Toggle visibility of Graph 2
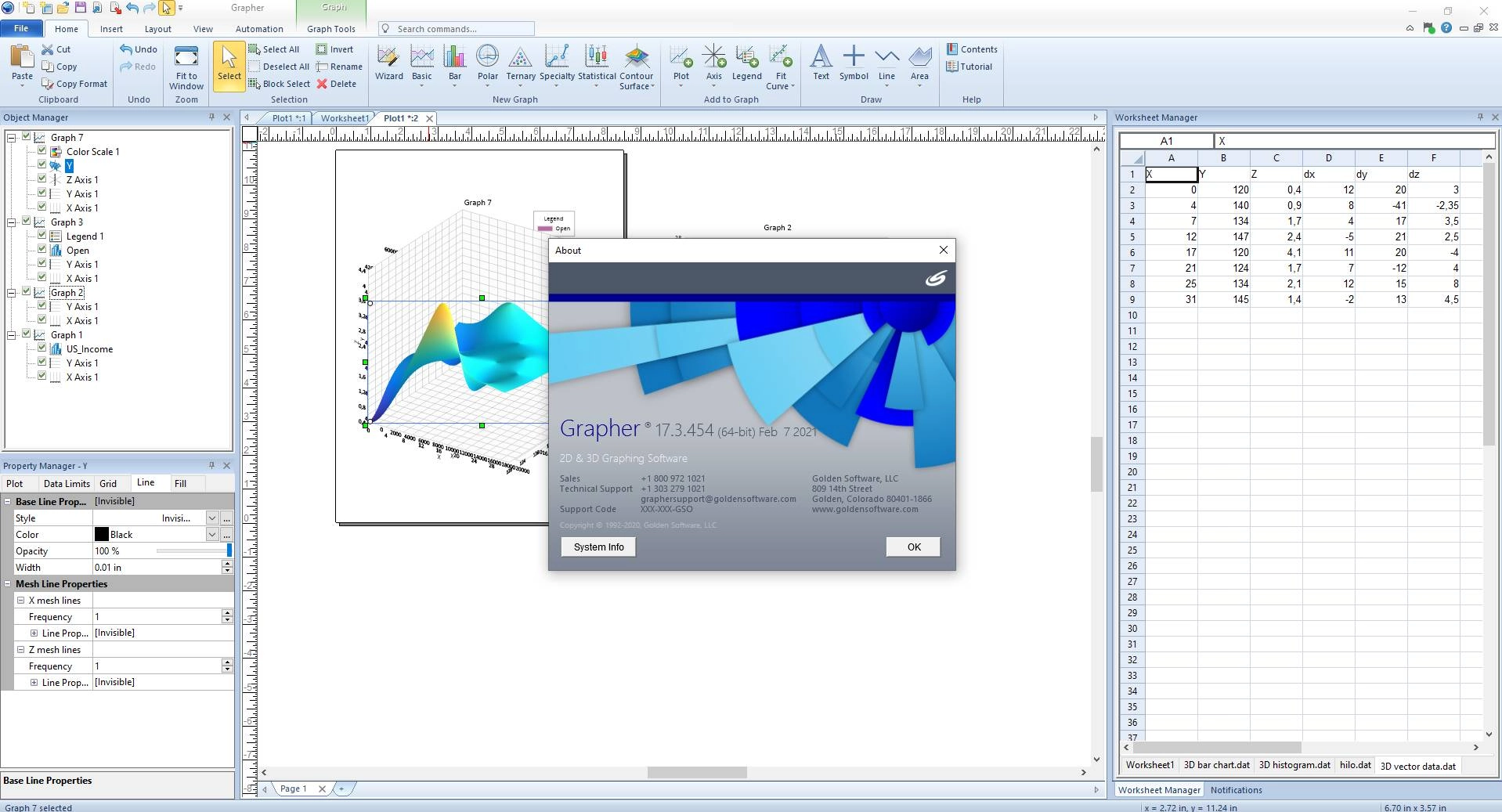Viewport: 1502px width, 812px height. [x=27, y=292]
